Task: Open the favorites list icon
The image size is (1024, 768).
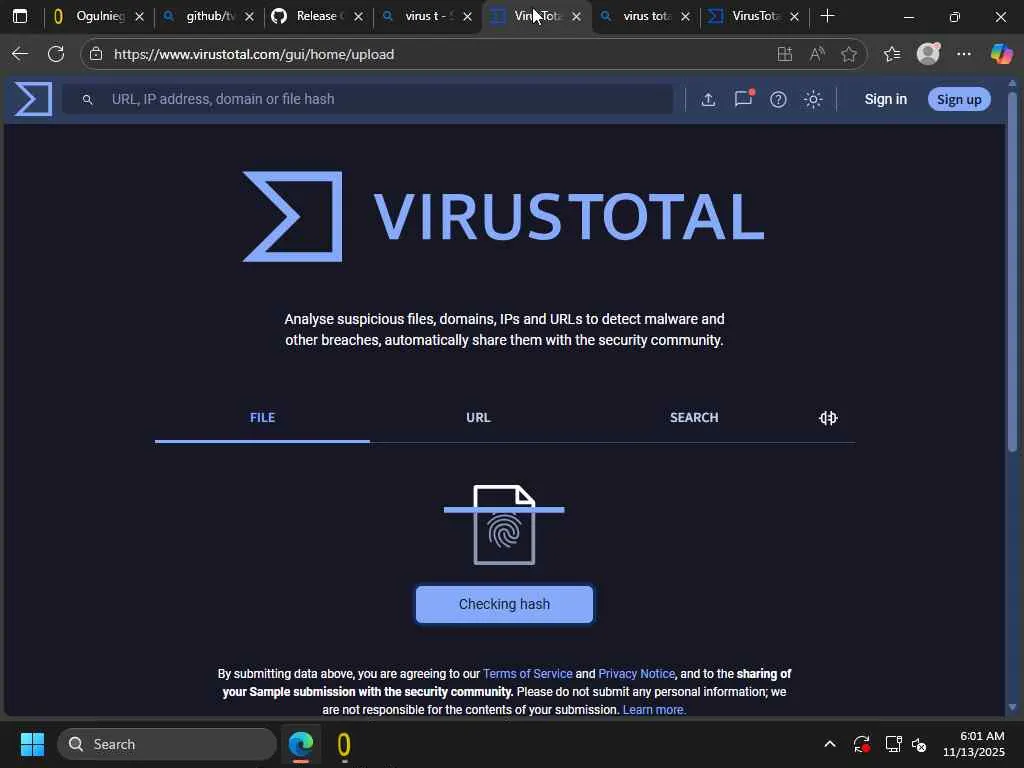Action: 892,54
